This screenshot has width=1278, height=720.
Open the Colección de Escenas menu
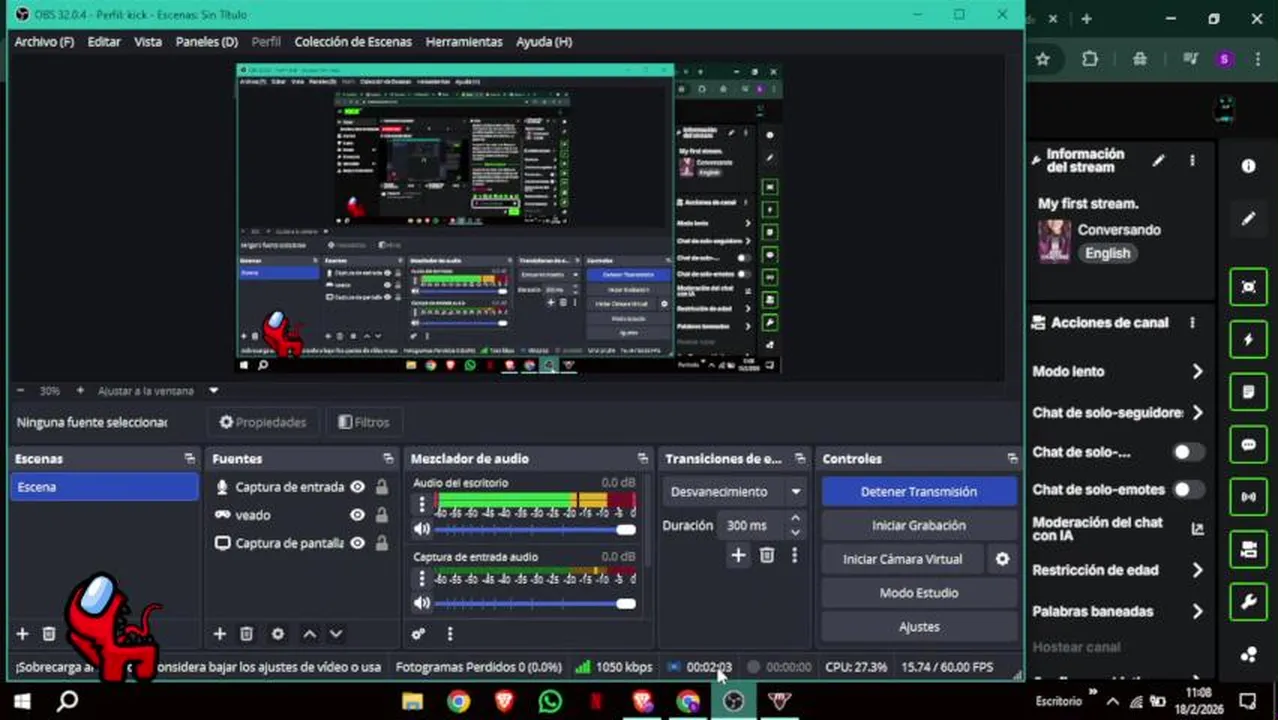353,42
